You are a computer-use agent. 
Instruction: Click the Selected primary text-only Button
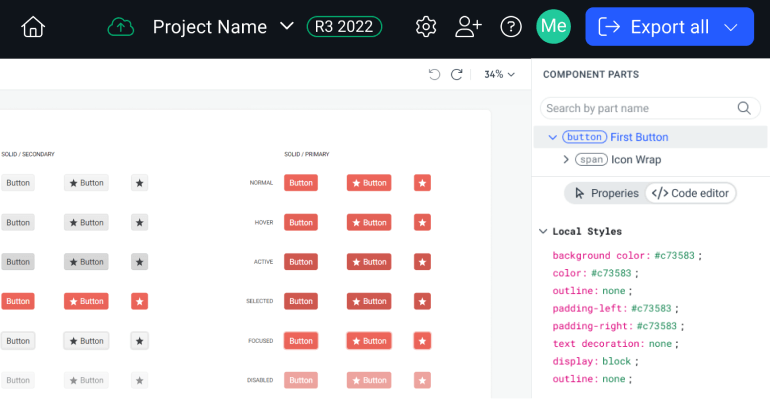(301, 301)
